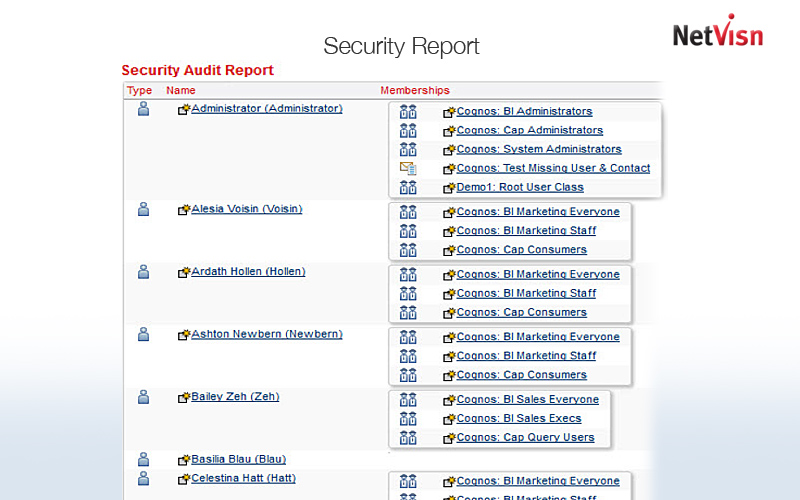The width and height of the screenshot is (800, 500).
Task: Open Celestina Hatt (Hatt) user link
Action: [x=243, y=479]
